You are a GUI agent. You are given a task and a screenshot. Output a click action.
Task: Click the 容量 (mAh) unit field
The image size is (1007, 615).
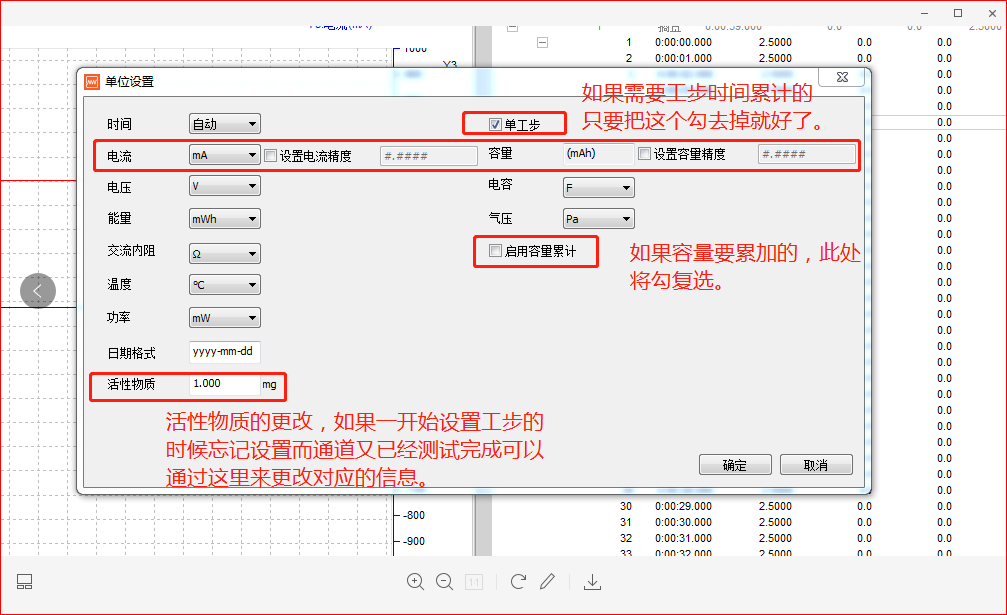pyautogui.click(x=599, y=154)
